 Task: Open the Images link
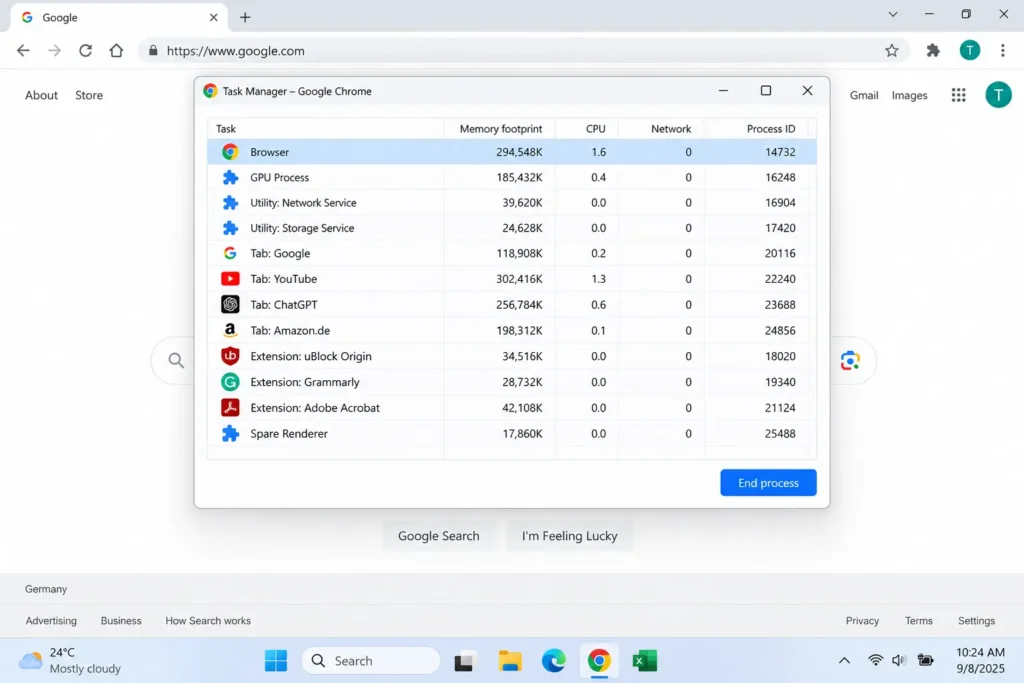(x=909, y=95)
